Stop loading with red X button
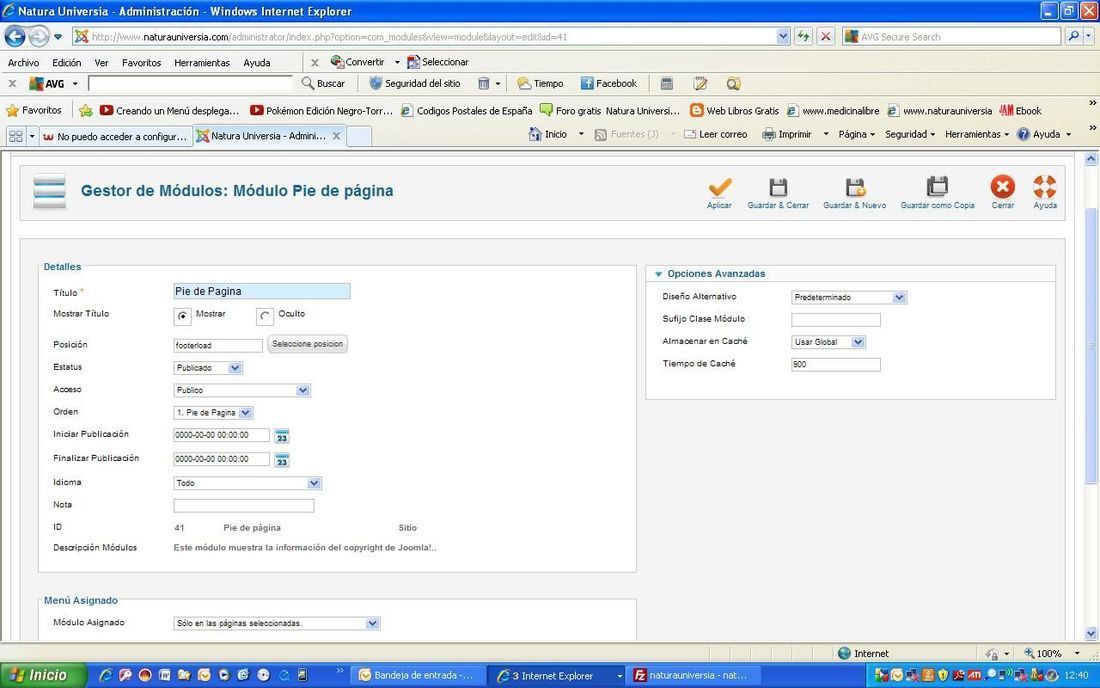 826,36
